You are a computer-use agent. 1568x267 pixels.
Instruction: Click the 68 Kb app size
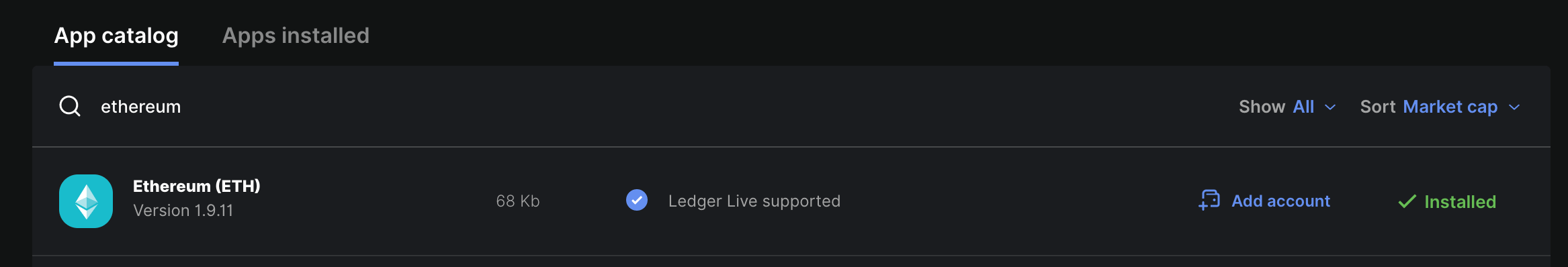[518, 201]
